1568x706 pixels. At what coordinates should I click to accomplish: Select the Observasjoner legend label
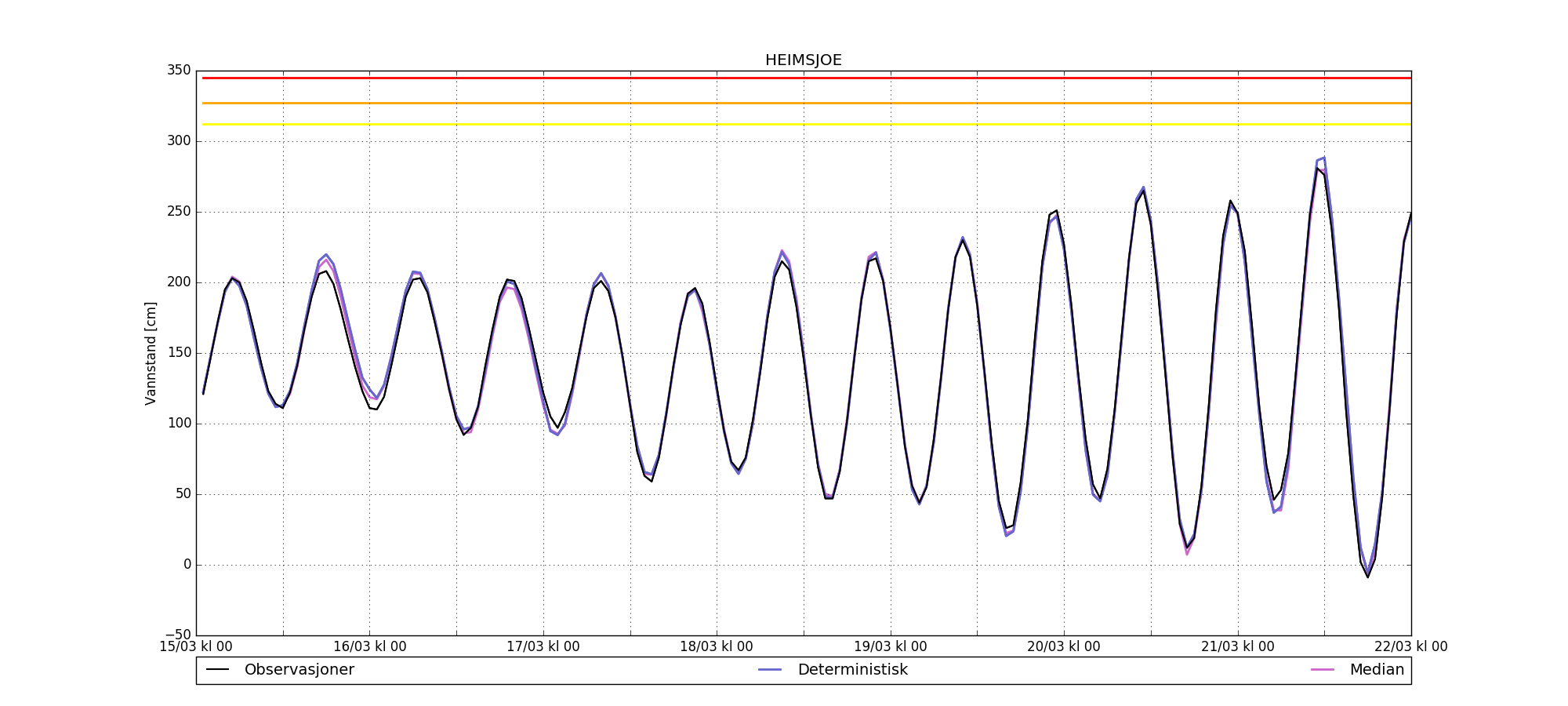point(299,670)
